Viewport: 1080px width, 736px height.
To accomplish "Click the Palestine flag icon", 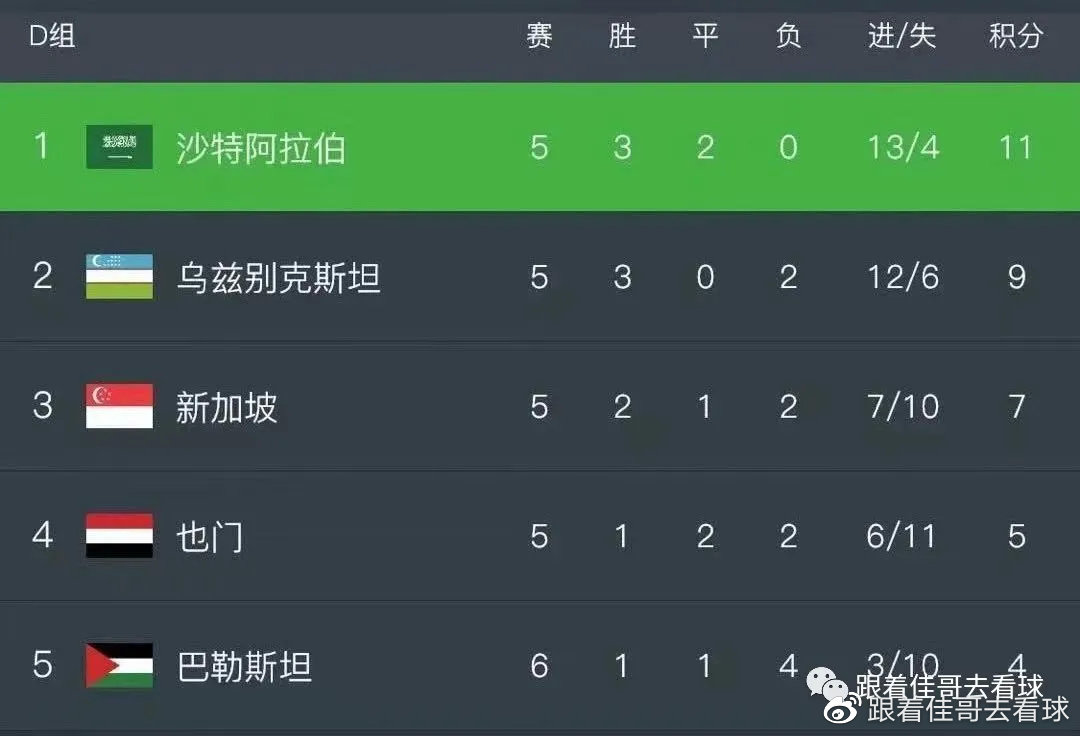I will tap(117, 666).
